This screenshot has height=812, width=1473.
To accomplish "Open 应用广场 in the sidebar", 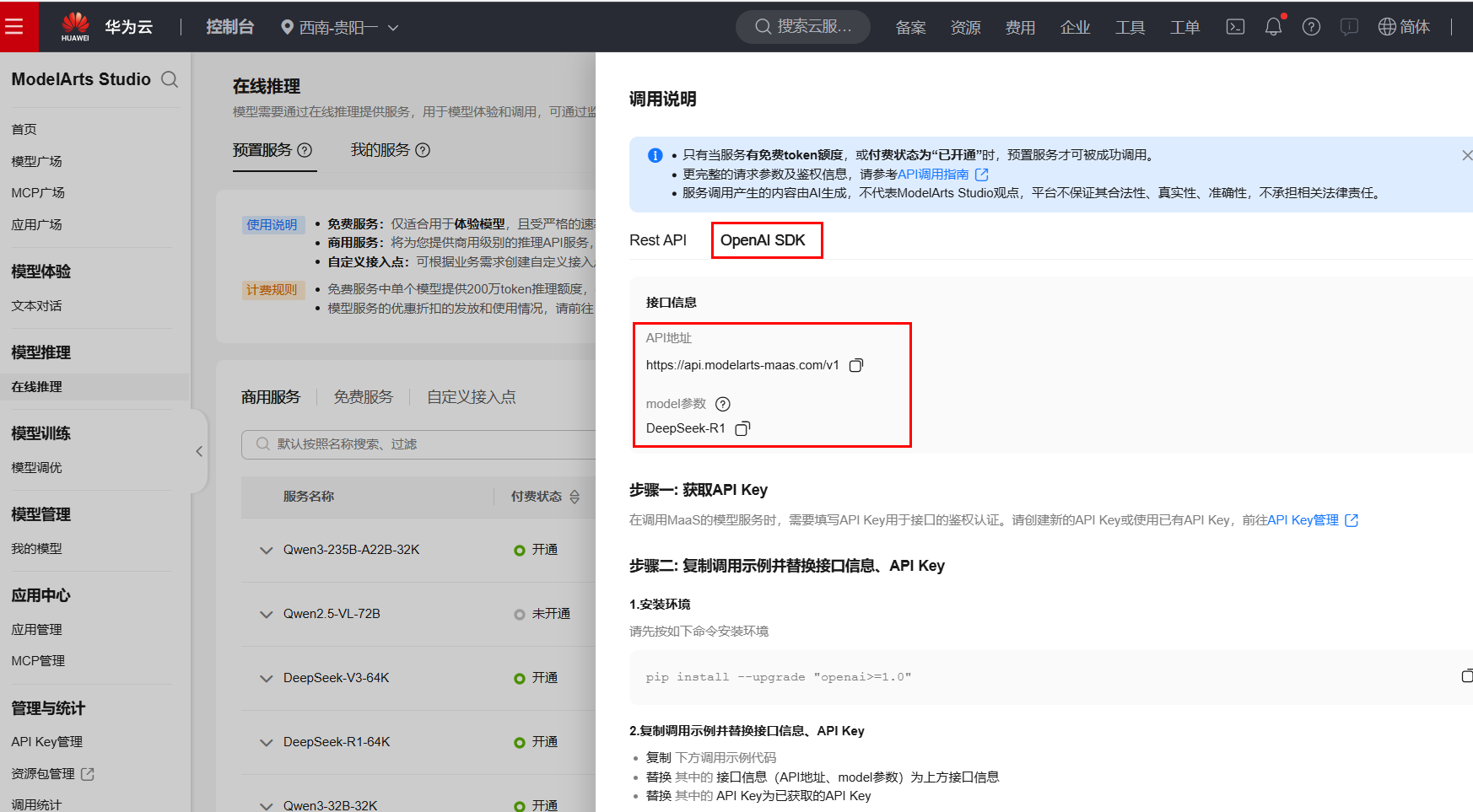I will click(x=36, y=224).
